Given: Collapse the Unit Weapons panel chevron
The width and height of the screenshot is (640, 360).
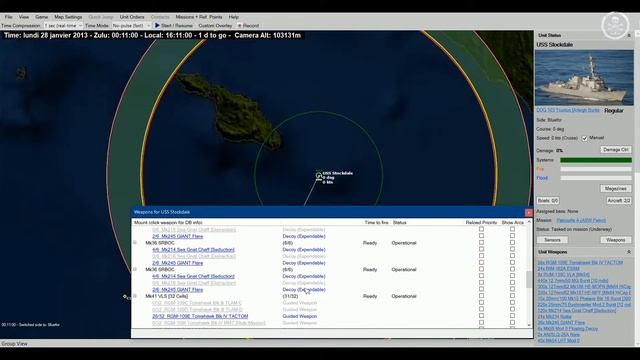Looking at the screenshot, I should 629,252.
